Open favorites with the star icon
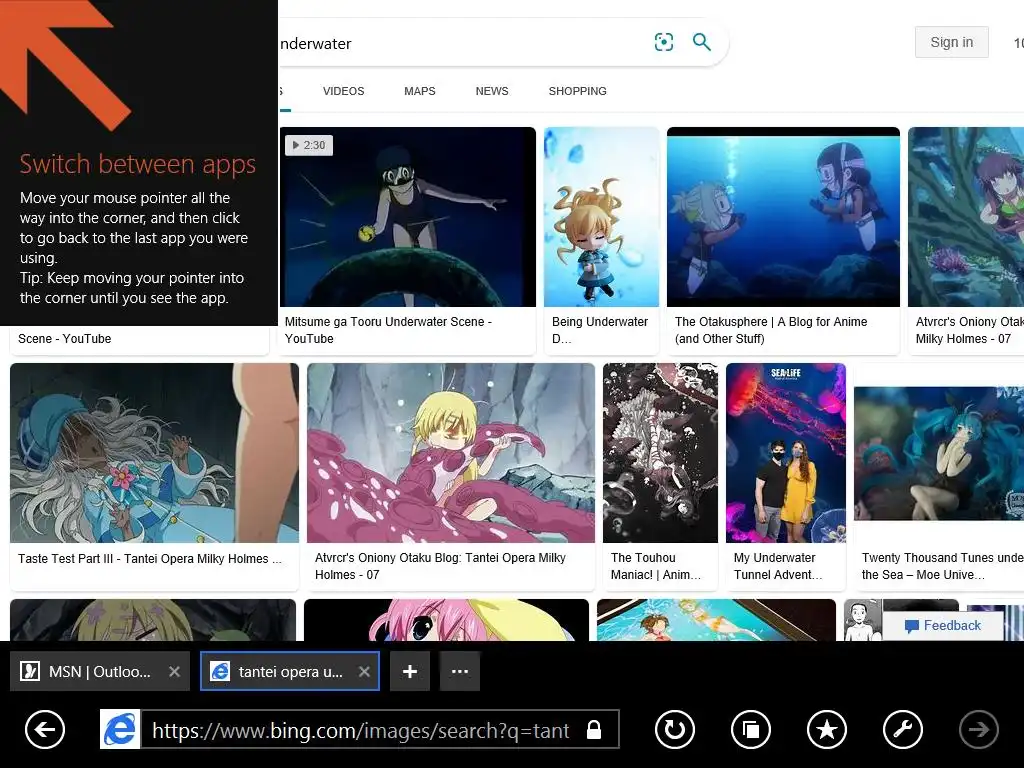 pos(827,729)
